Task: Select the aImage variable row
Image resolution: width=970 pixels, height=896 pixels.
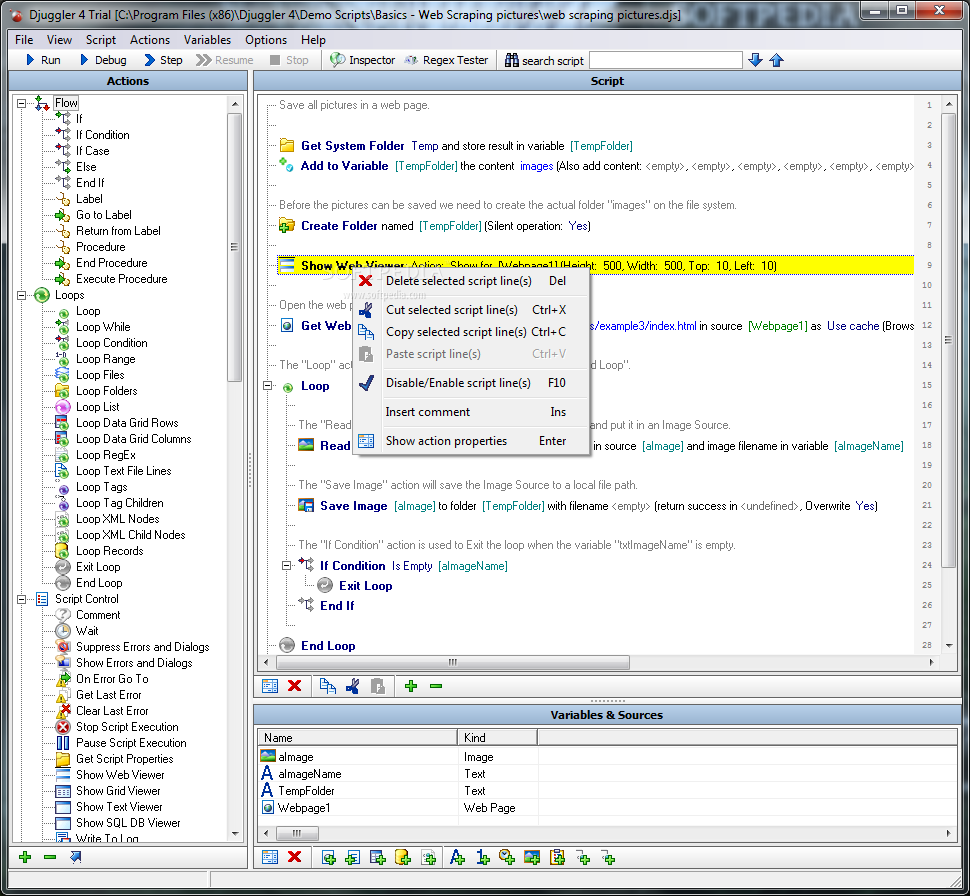Action: (607, 757)
